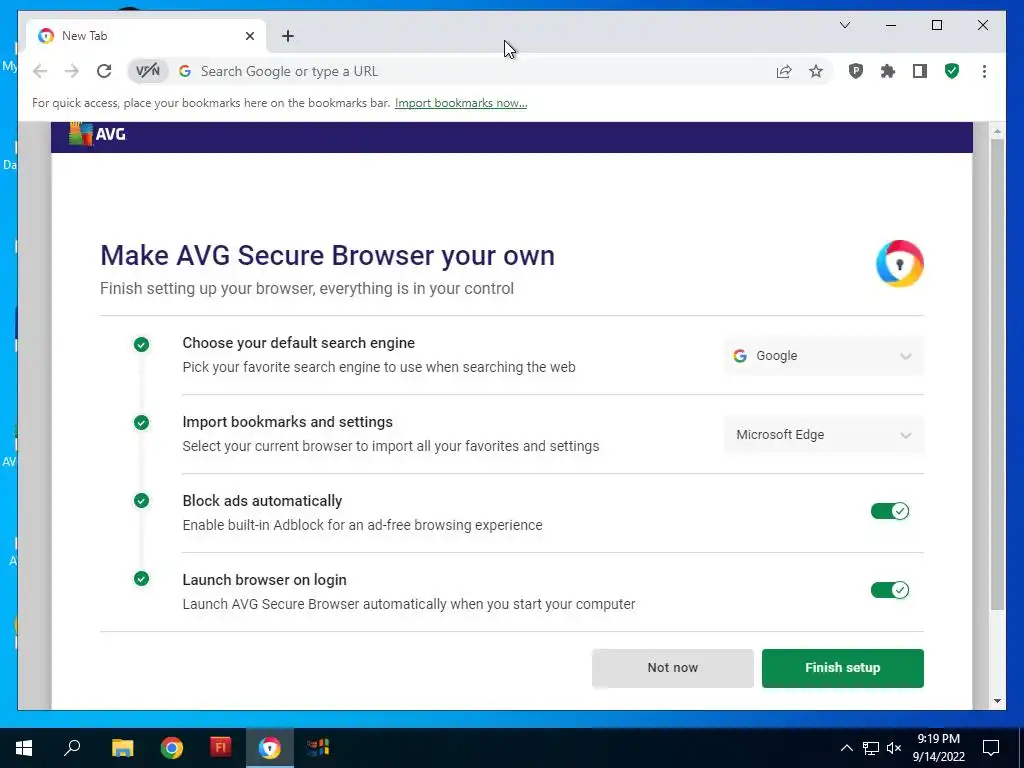Click the green AVG security shield icon
Screen dimensions: 1024x768
pyautogui.click(x=952, y=71)
